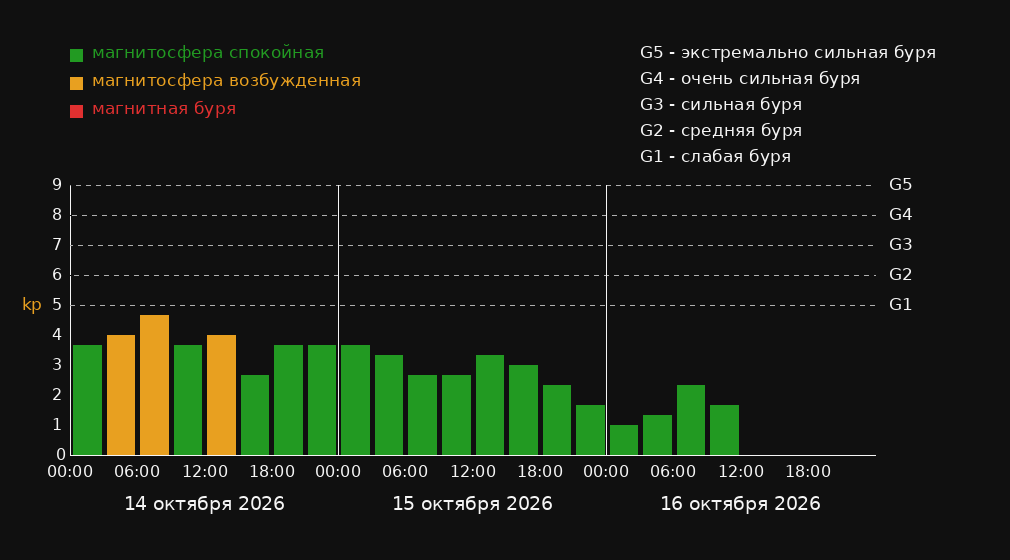The width and height of the screenshot is (1010, 560).
Task: Click the y-axis value 5
Action: pyautogui.click(x=57, y=305)
